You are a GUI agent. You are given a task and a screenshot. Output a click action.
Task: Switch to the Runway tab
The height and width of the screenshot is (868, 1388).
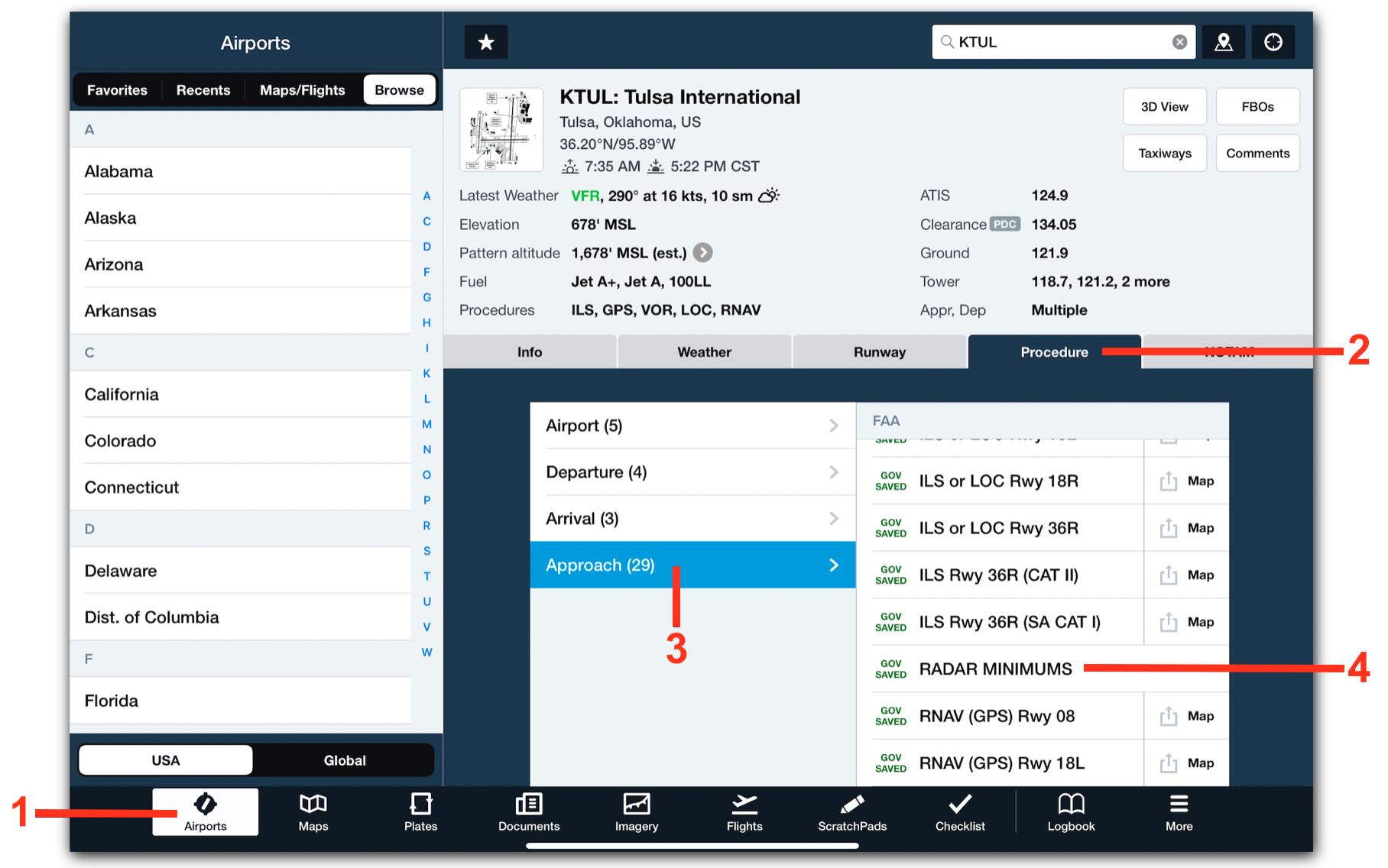tap(880, 352)
